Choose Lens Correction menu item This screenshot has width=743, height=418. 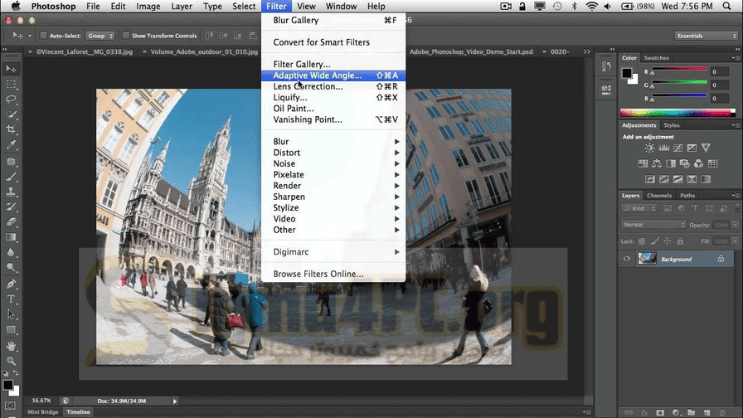point(333,86)
